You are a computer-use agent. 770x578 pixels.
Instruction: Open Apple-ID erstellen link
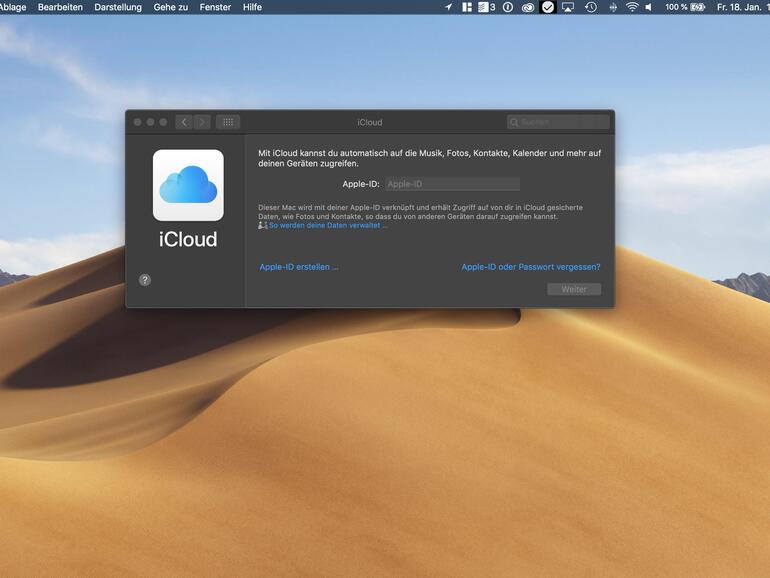click(x=299, y=267)
